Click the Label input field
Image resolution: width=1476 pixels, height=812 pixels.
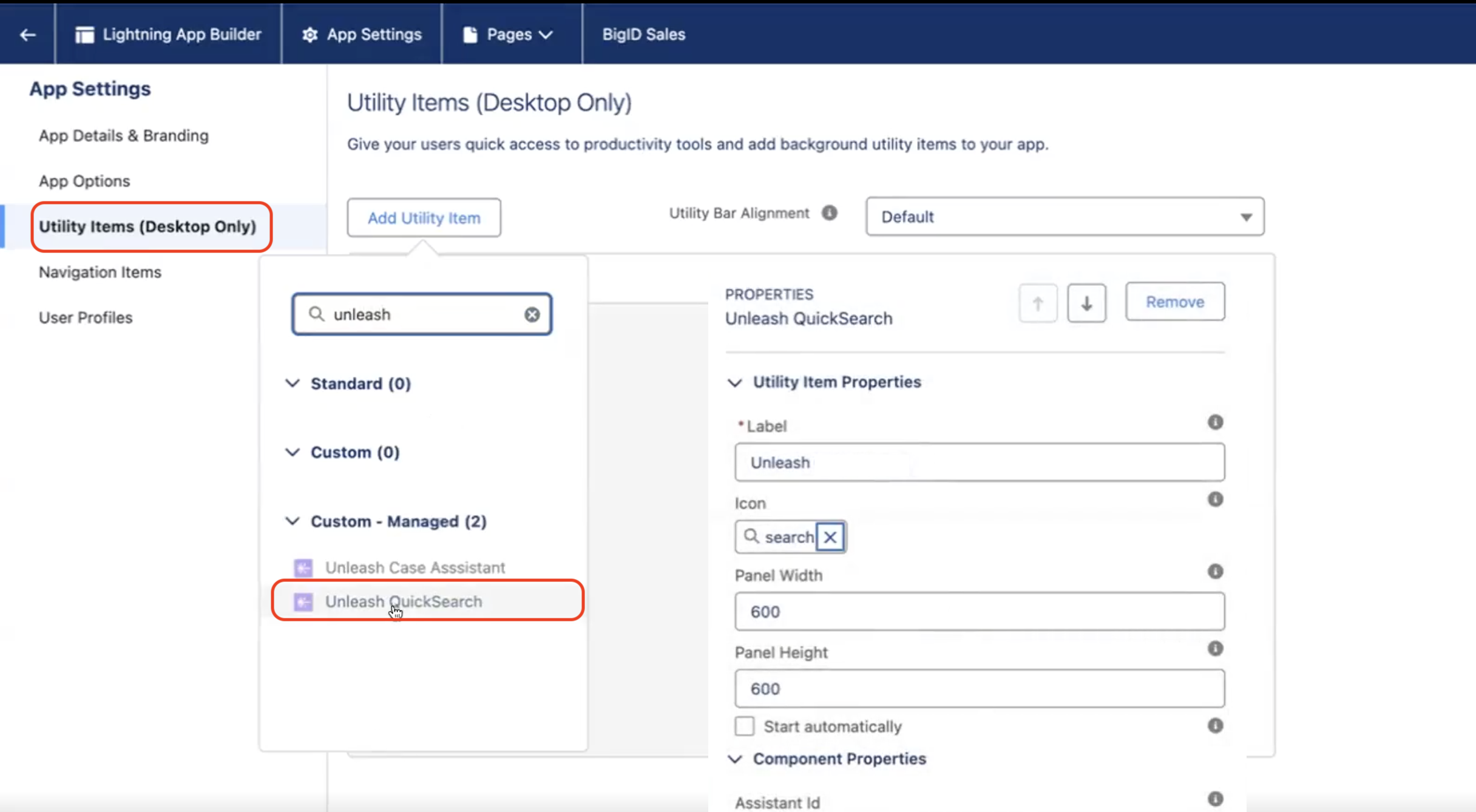click(x=980, y=462)
